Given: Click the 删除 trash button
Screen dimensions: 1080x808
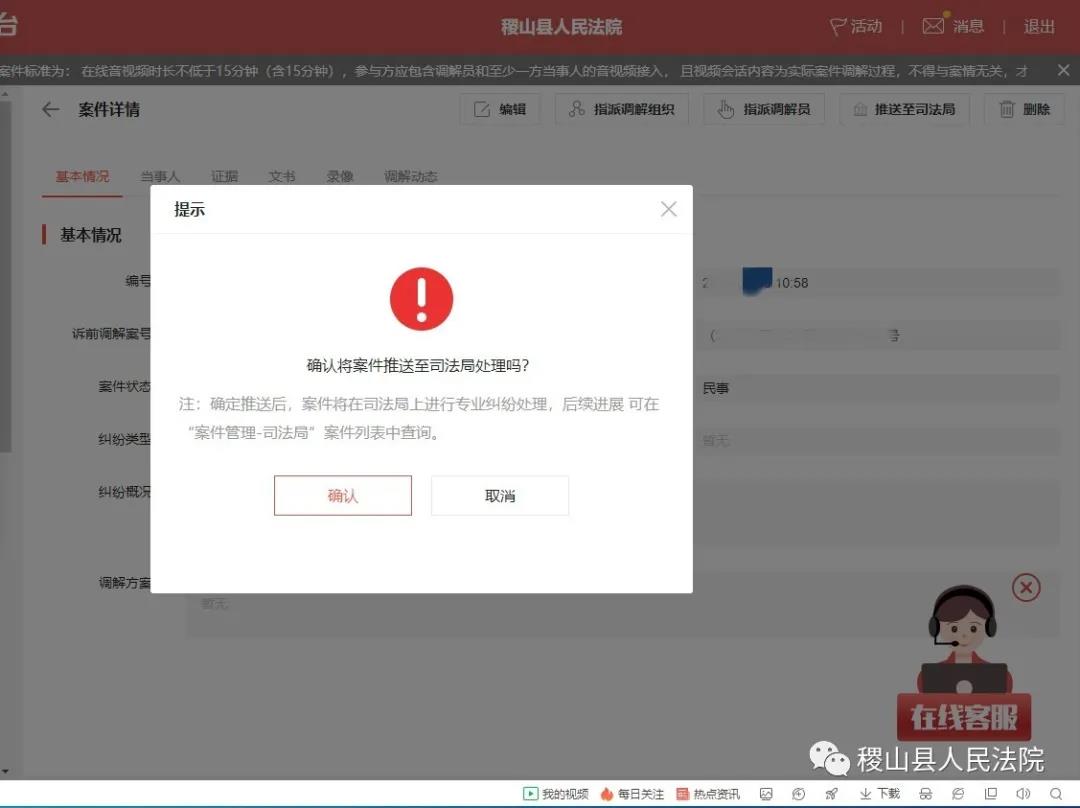Looking at the screenshot, I should 1024,110.
